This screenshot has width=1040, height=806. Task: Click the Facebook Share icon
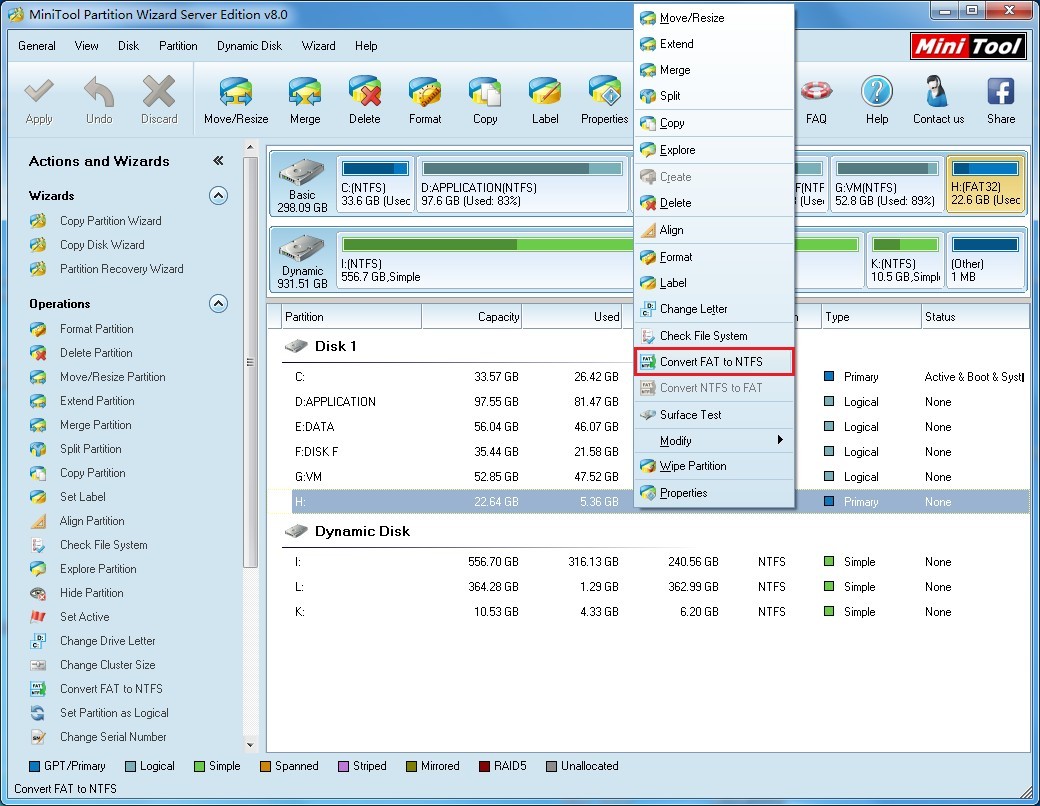tap(1001, 92)
